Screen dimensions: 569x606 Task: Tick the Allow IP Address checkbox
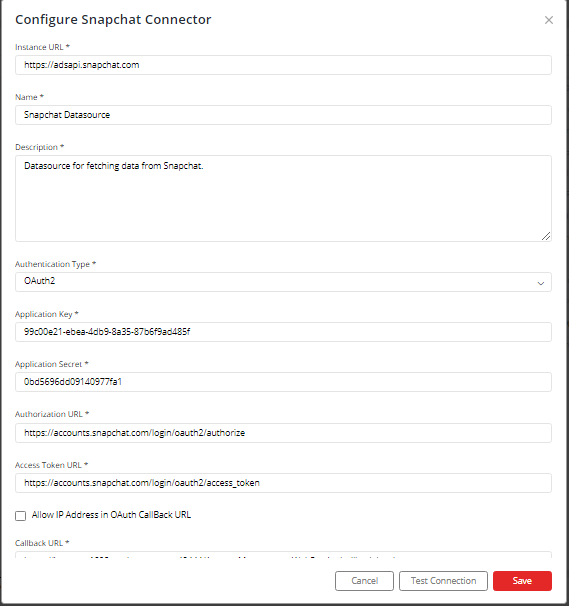coord(20,516)
